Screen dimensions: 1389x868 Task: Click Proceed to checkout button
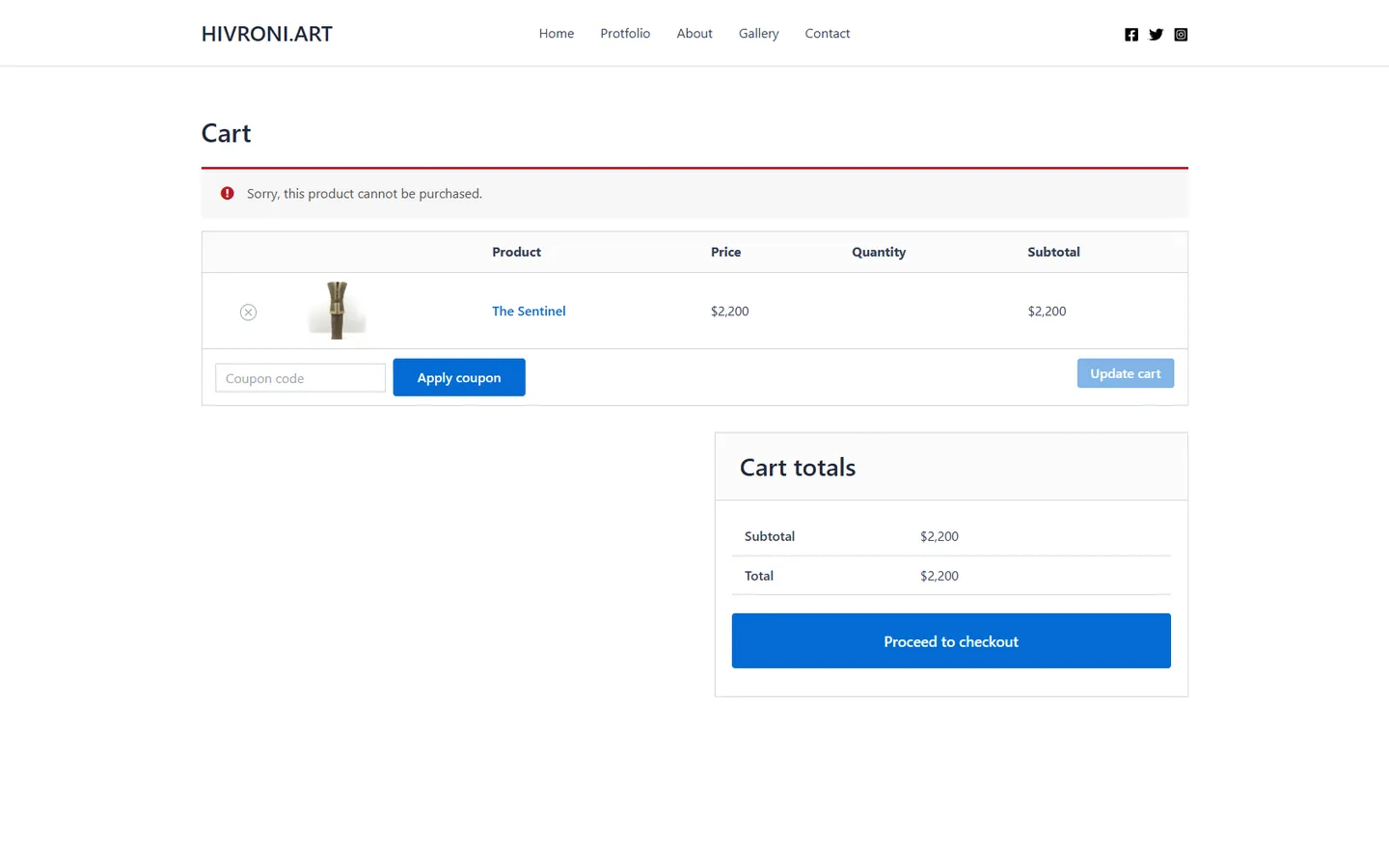point(951,641)
